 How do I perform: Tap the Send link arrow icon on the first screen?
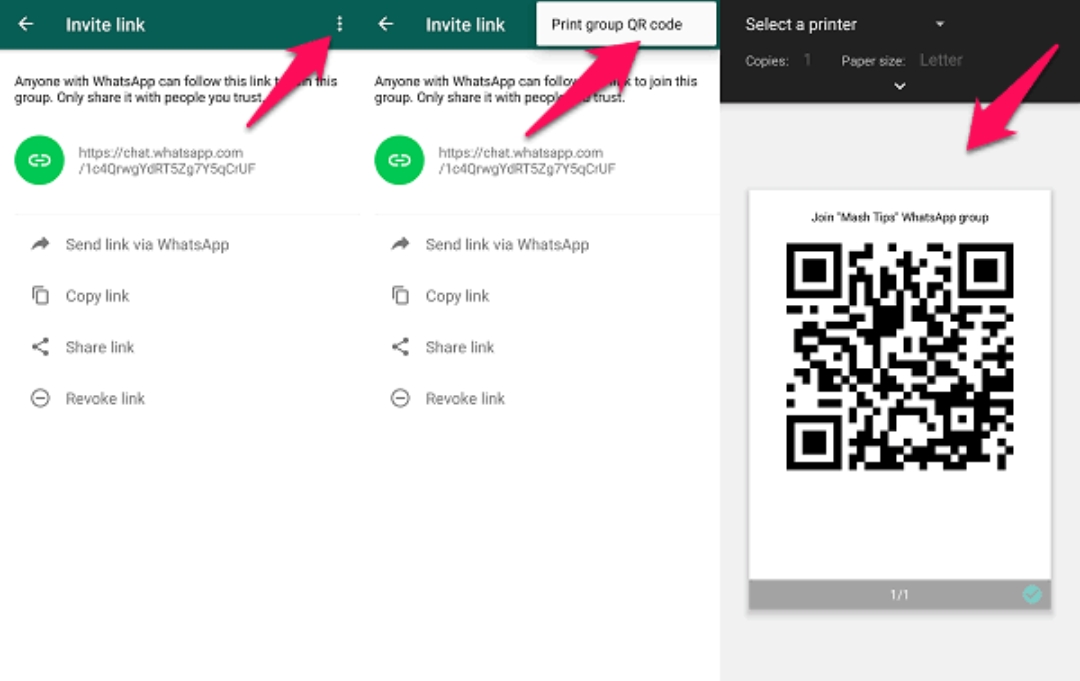(x=40, y=244)
